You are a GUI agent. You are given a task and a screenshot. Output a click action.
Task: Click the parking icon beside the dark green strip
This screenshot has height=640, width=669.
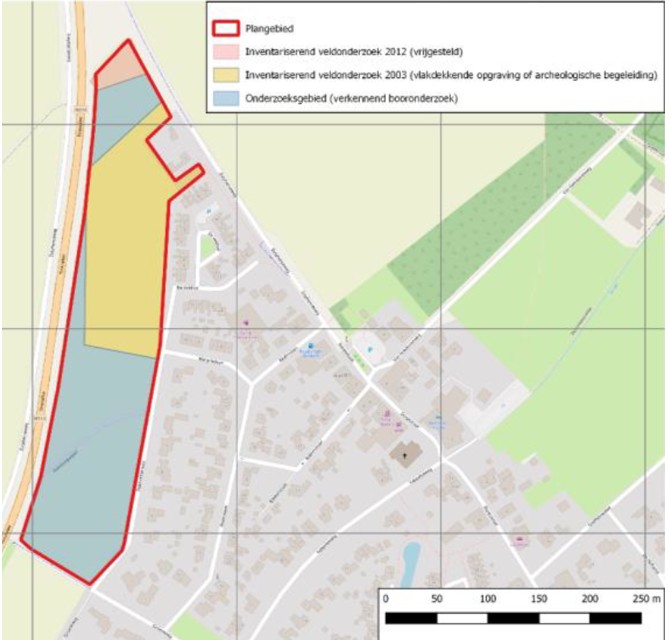pyautogui.click(x=369, y=349)
